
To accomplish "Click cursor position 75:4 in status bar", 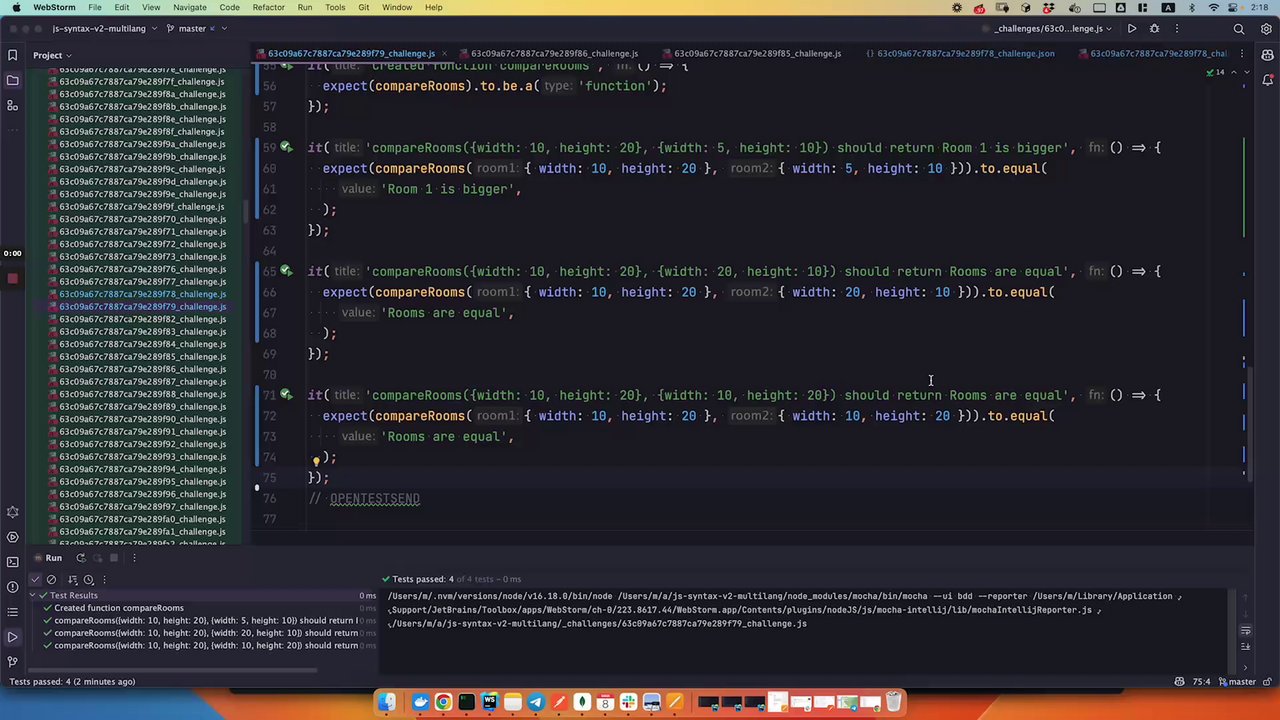I will click(x=1202, y=682).
